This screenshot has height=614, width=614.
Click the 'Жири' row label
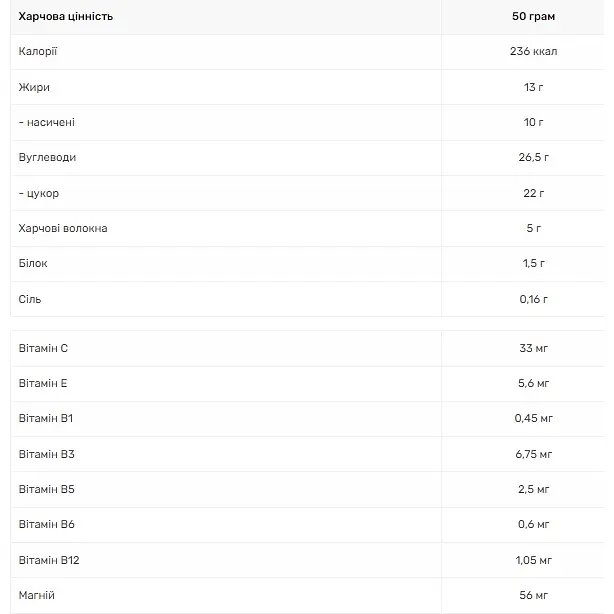(x=34, y=87)
